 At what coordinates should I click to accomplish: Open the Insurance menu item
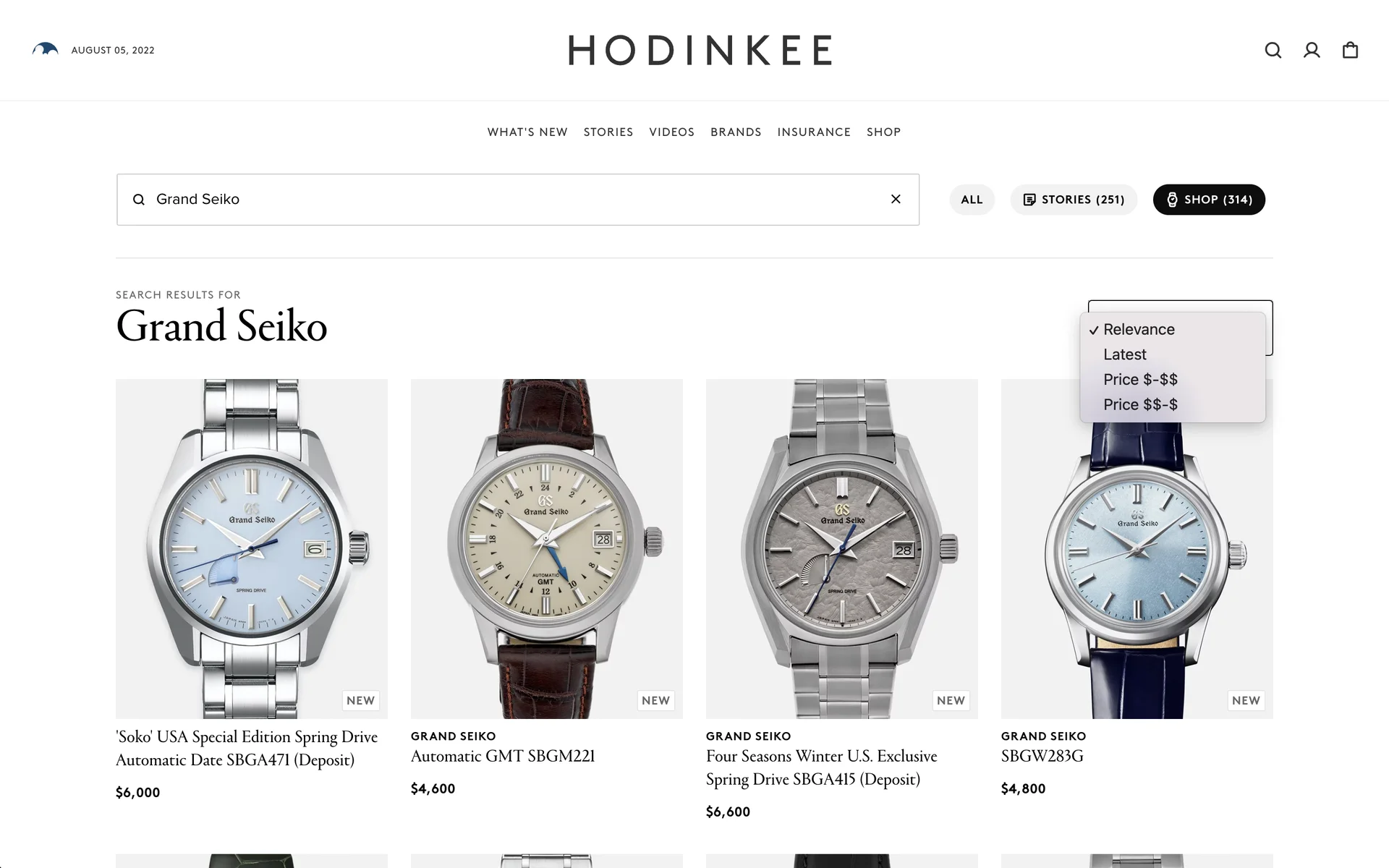tap(814, 132)
